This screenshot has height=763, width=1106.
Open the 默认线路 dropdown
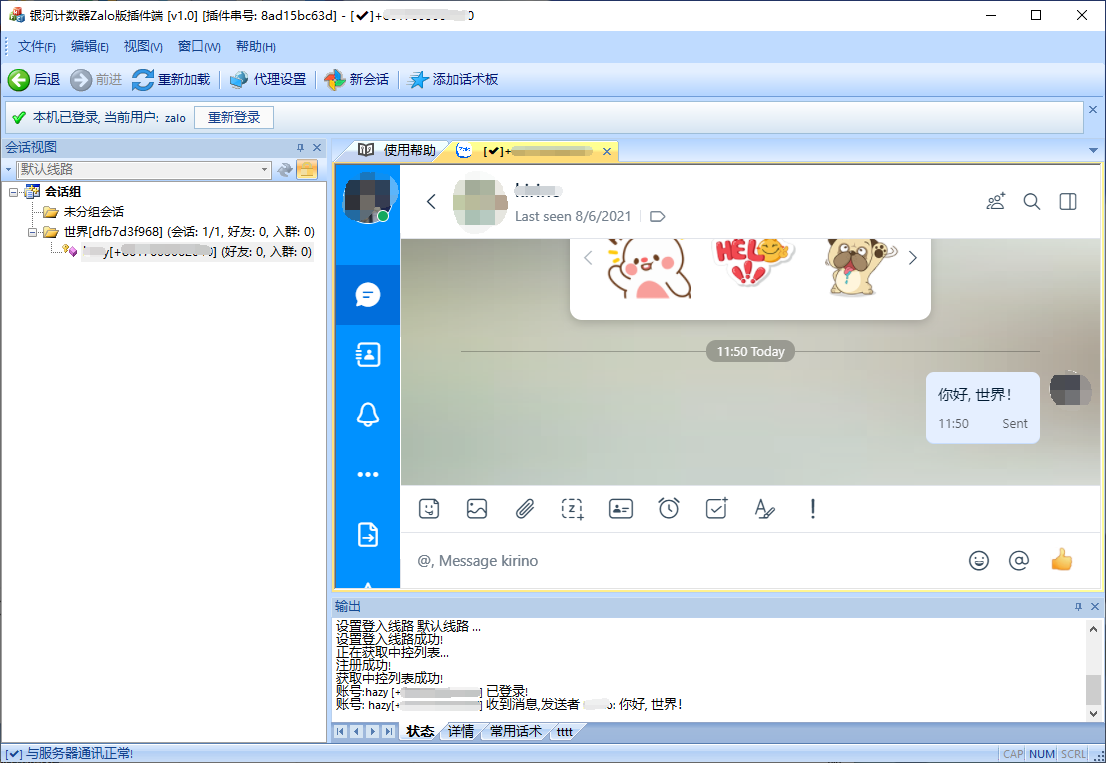click(x=265, y=170)
